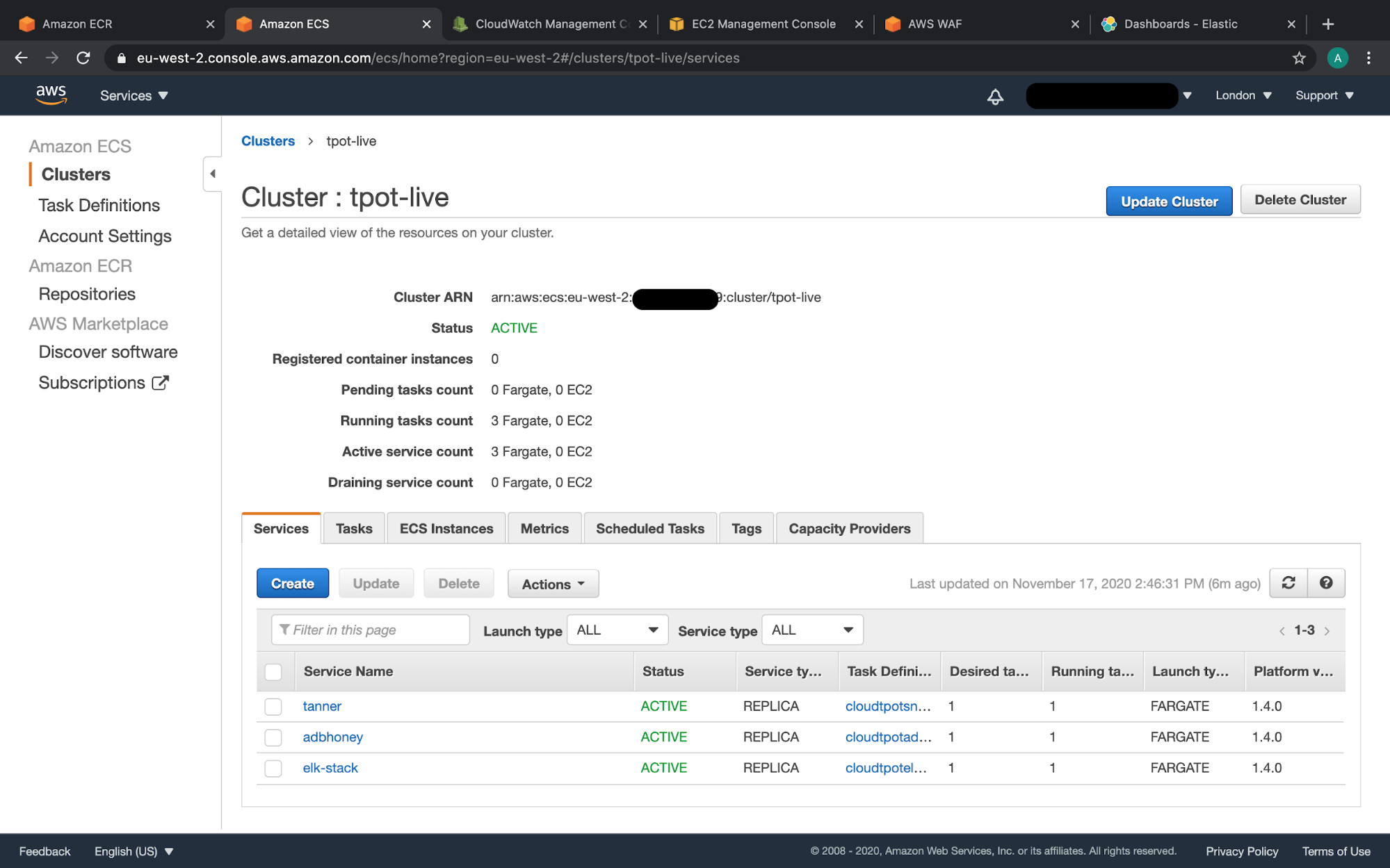Viewport: 1390px width, 868px height.
Task: Click the Create service button
Action: pyautogui.click(x=293, y=583)
